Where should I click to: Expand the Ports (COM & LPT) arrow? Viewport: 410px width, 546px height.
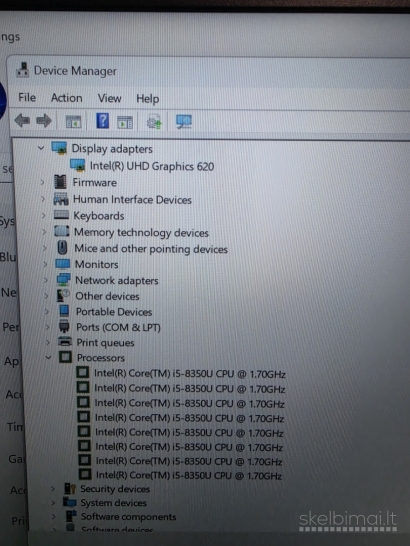(47, 327)
